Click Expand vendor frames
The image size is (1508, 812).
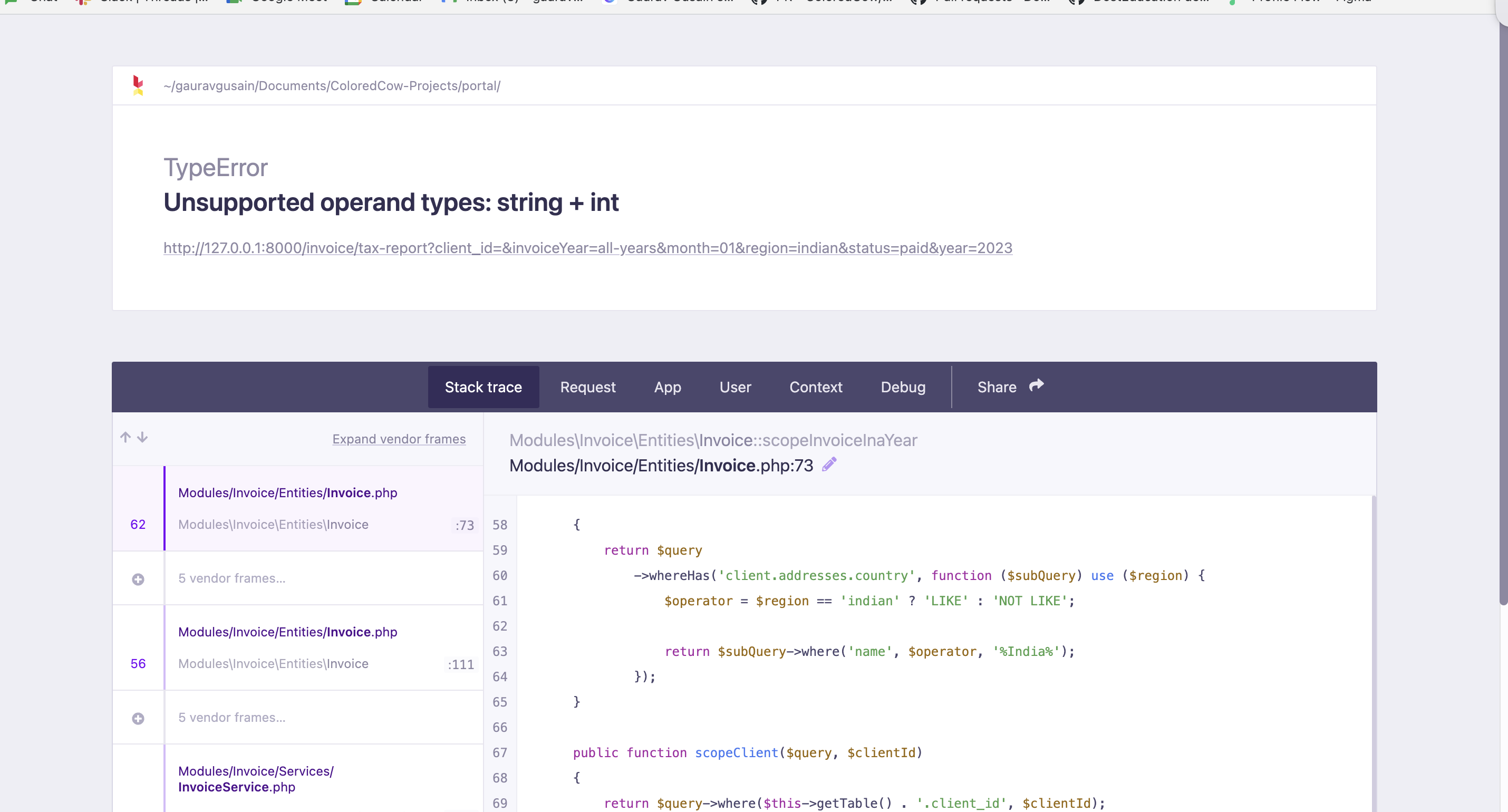[x=399, y=439]
